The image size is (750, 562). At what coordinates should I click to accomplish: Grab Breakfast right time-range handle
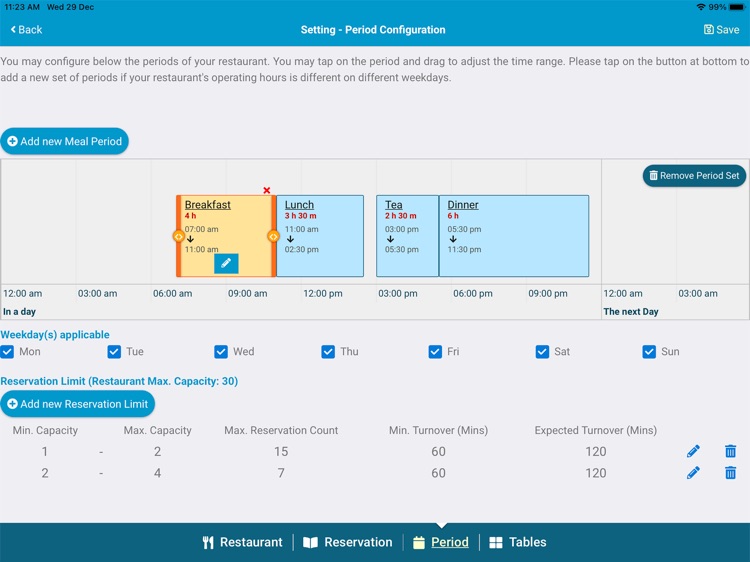(273, 236)
